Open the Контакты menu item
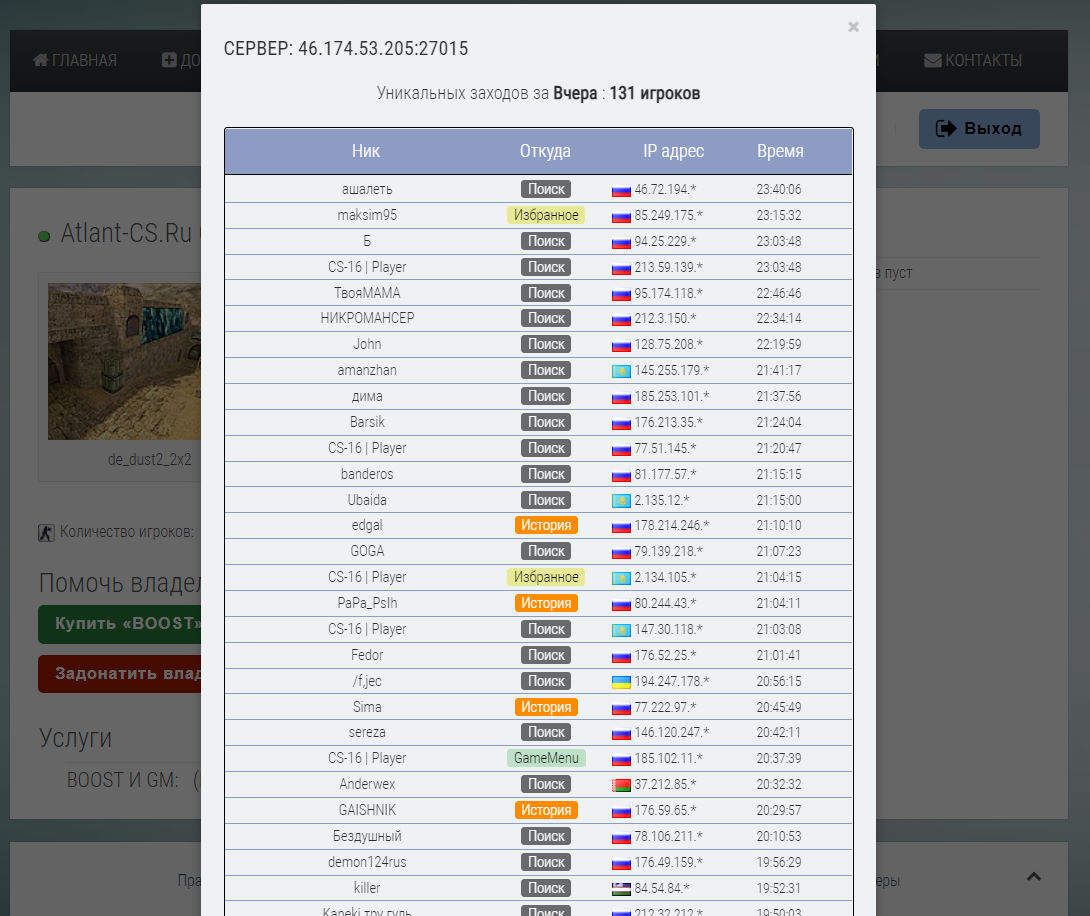Screen dimensions: 1090x916 pos(973,60)
